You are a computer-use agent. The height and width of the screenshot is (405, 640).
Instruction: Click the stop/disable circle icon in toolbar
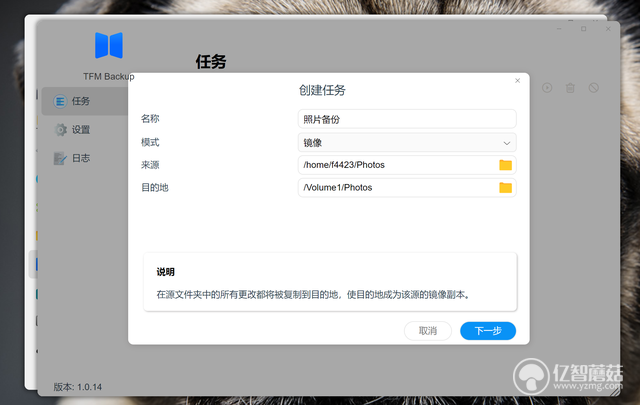(x=593, y=88)
